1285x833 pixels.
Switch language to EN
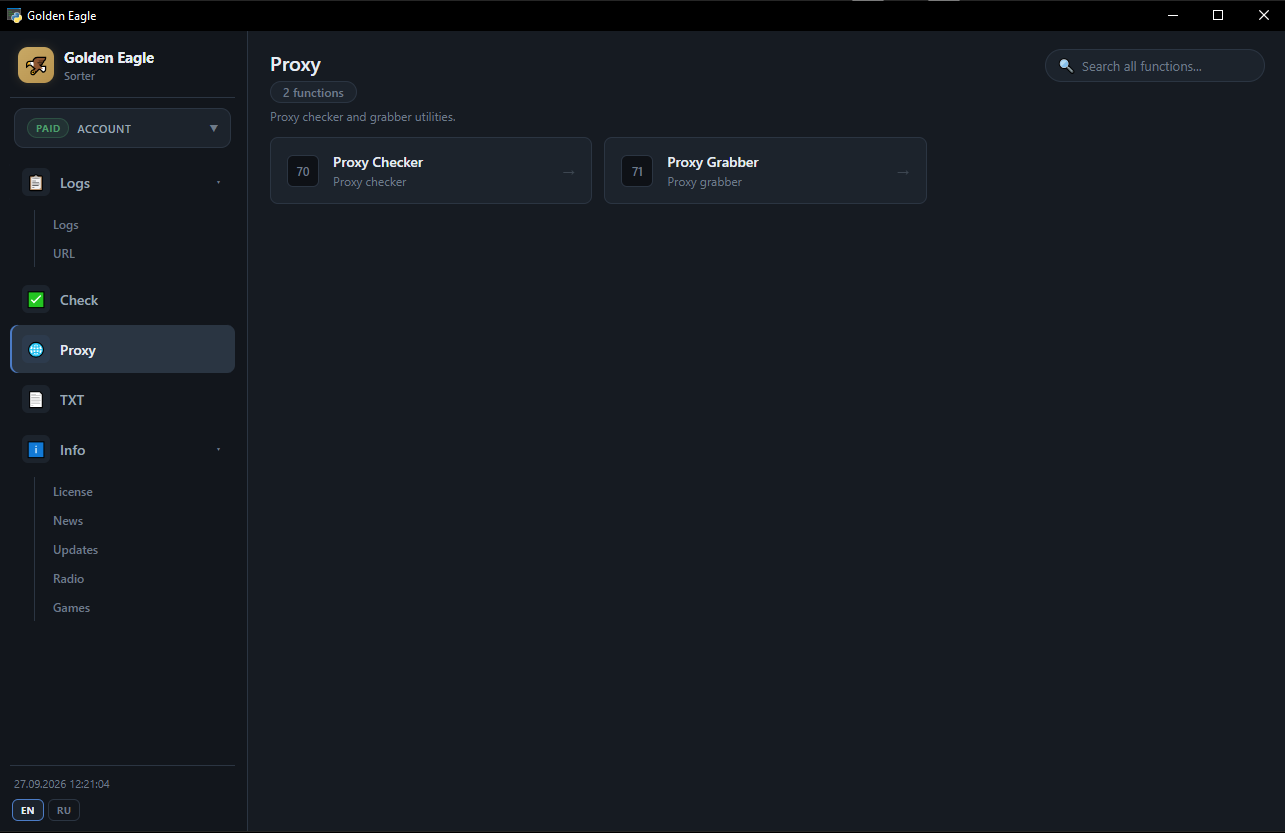pyautogui.click(x=28, y=810)
